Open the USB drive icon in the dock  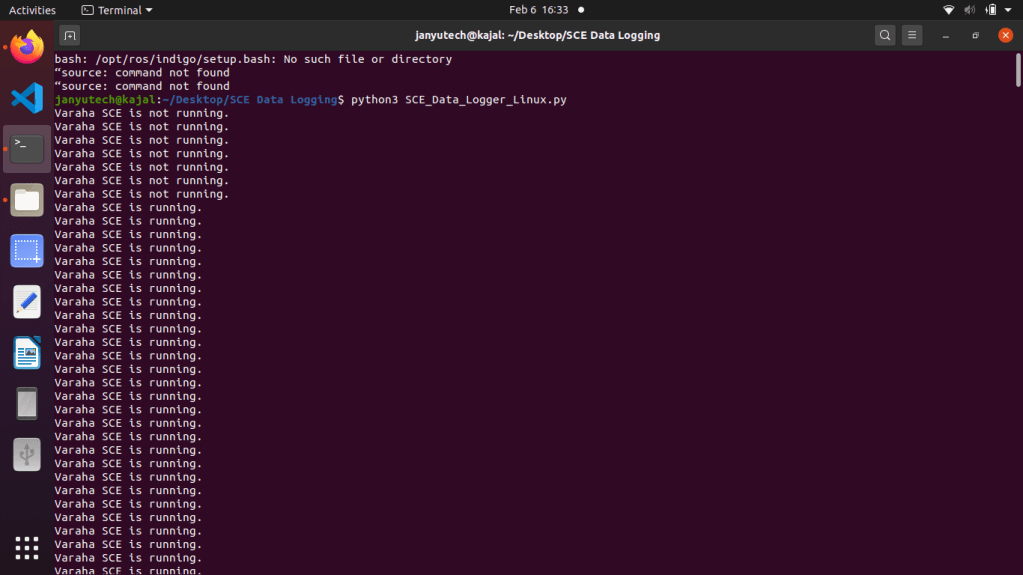27,454
